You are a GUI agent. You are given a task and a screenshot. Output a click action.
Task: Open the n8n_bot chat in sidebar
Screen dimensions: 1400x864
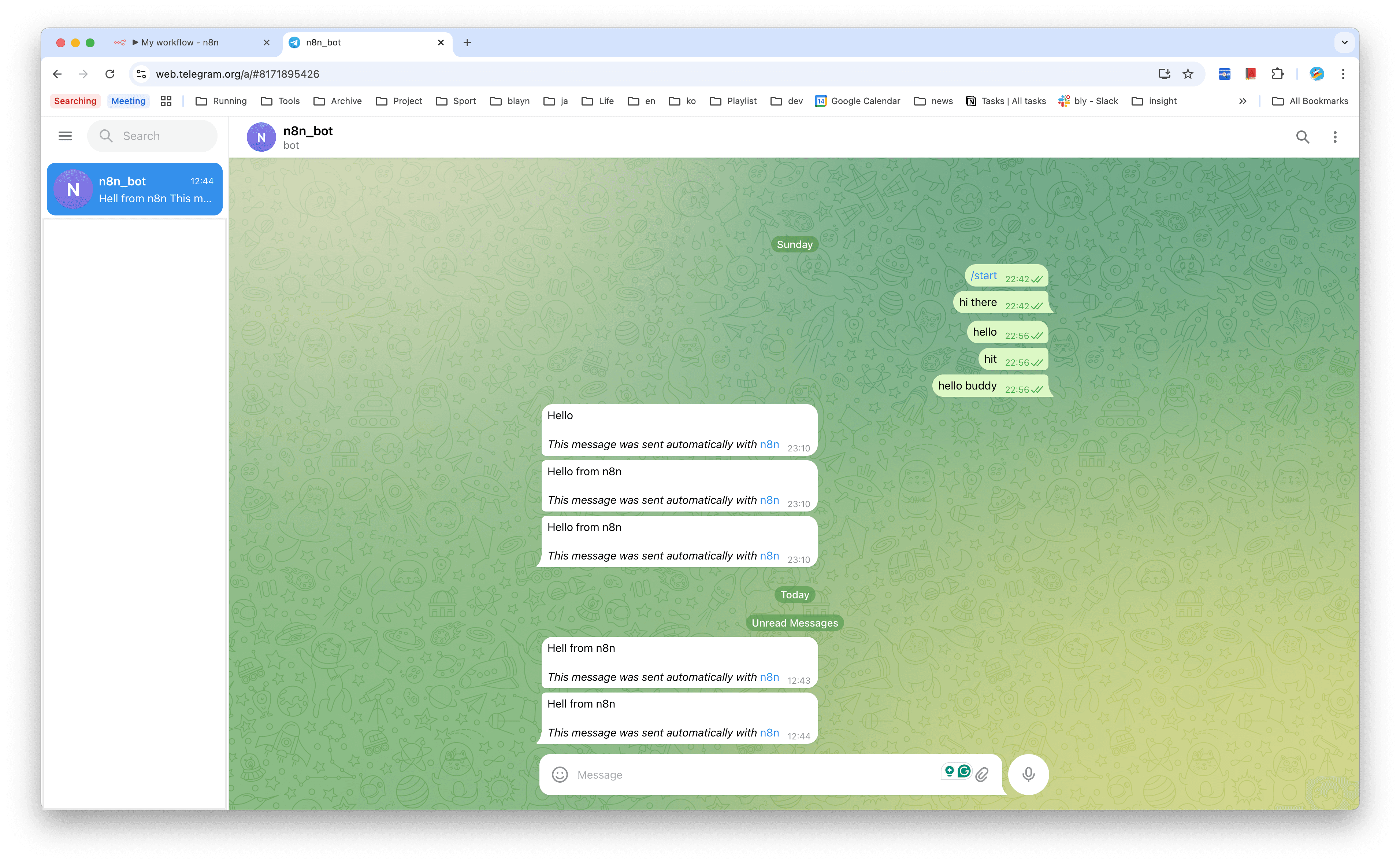[135, 189]
